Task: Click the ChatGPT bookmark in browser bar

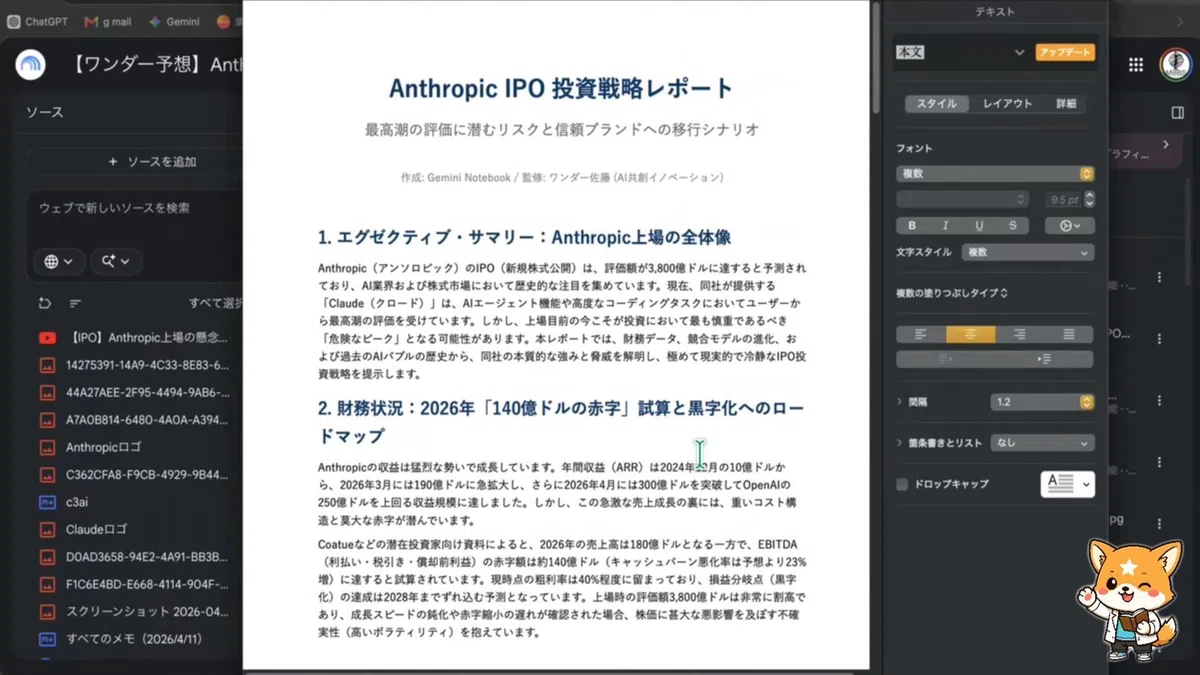Action: [37, 21]
